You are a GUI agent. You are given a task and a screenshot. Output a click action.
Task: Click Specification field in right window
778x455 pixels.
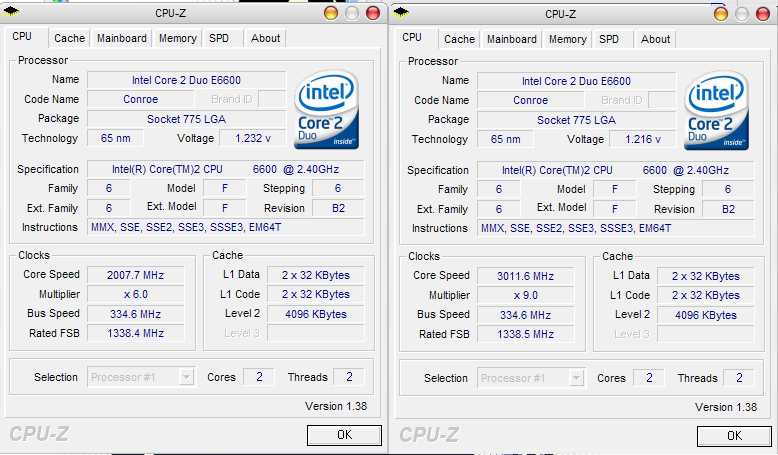[616, 170]
